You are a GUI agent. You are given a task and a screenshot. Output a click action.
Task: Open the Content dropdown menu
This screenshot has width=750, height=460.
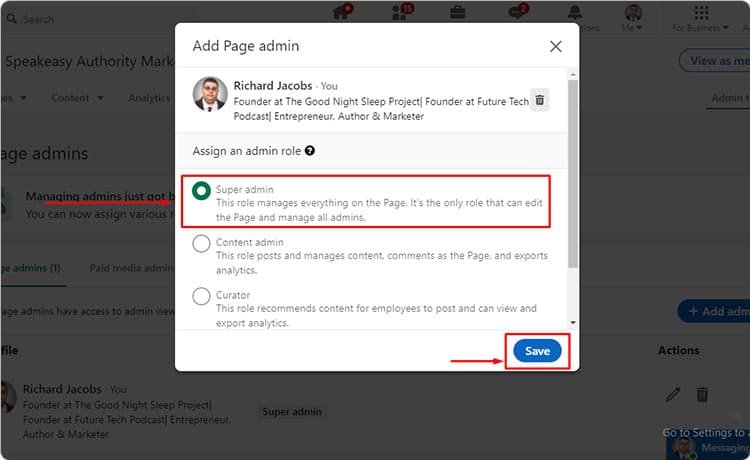click(77, 98)
